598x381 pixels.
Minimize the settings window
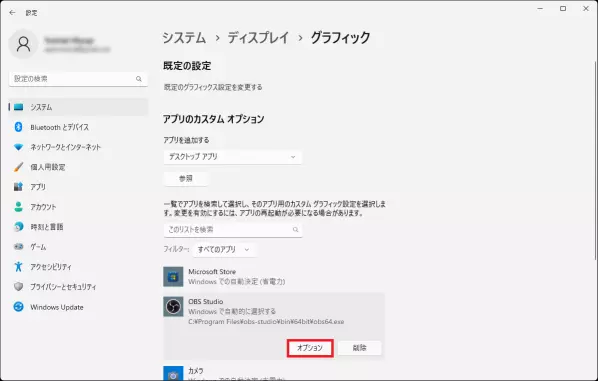point(540,8)
